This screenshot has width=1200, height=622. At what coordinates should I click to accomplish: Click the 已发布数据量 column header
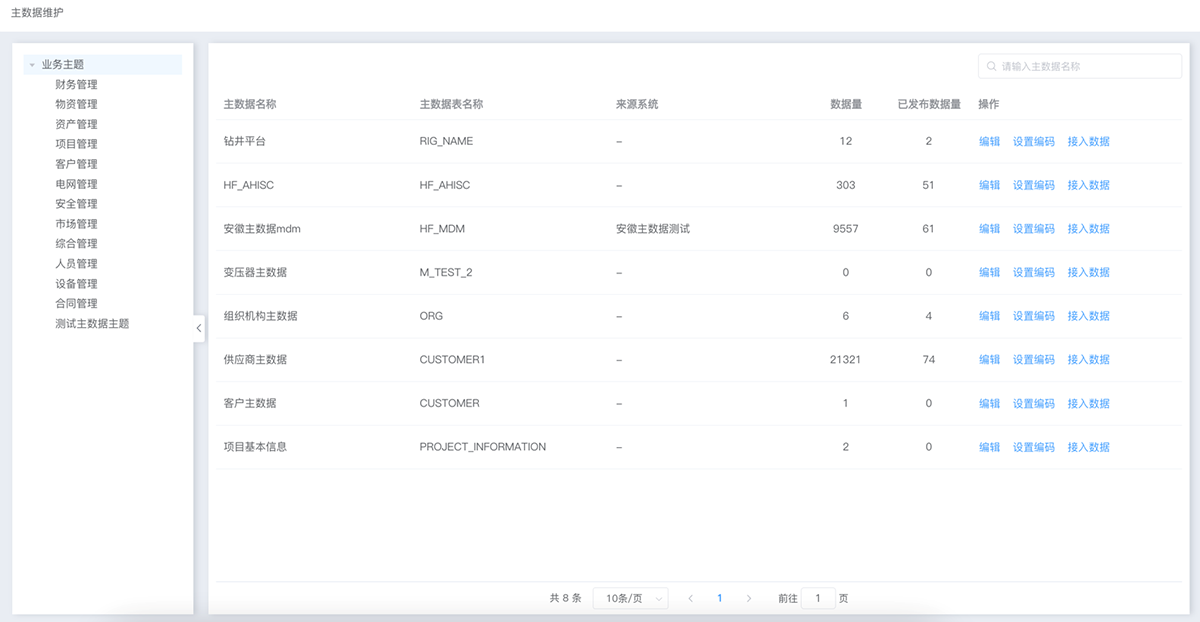[929, 104]
